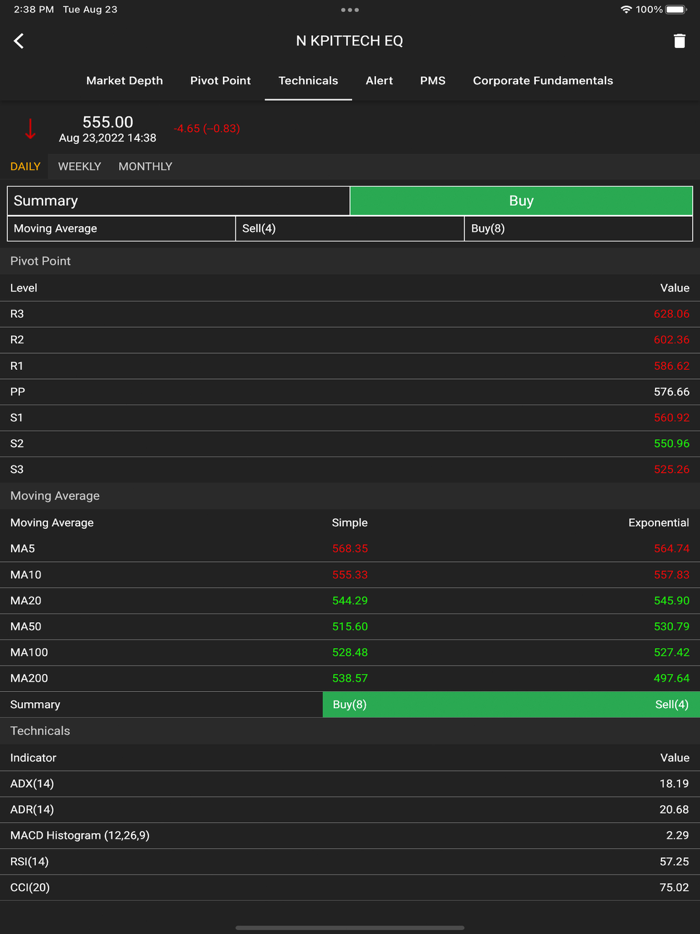This screenshot has width=700, height=934.
Task: Switch to the WEEKLY timeframe
Action: pos(79,167)
